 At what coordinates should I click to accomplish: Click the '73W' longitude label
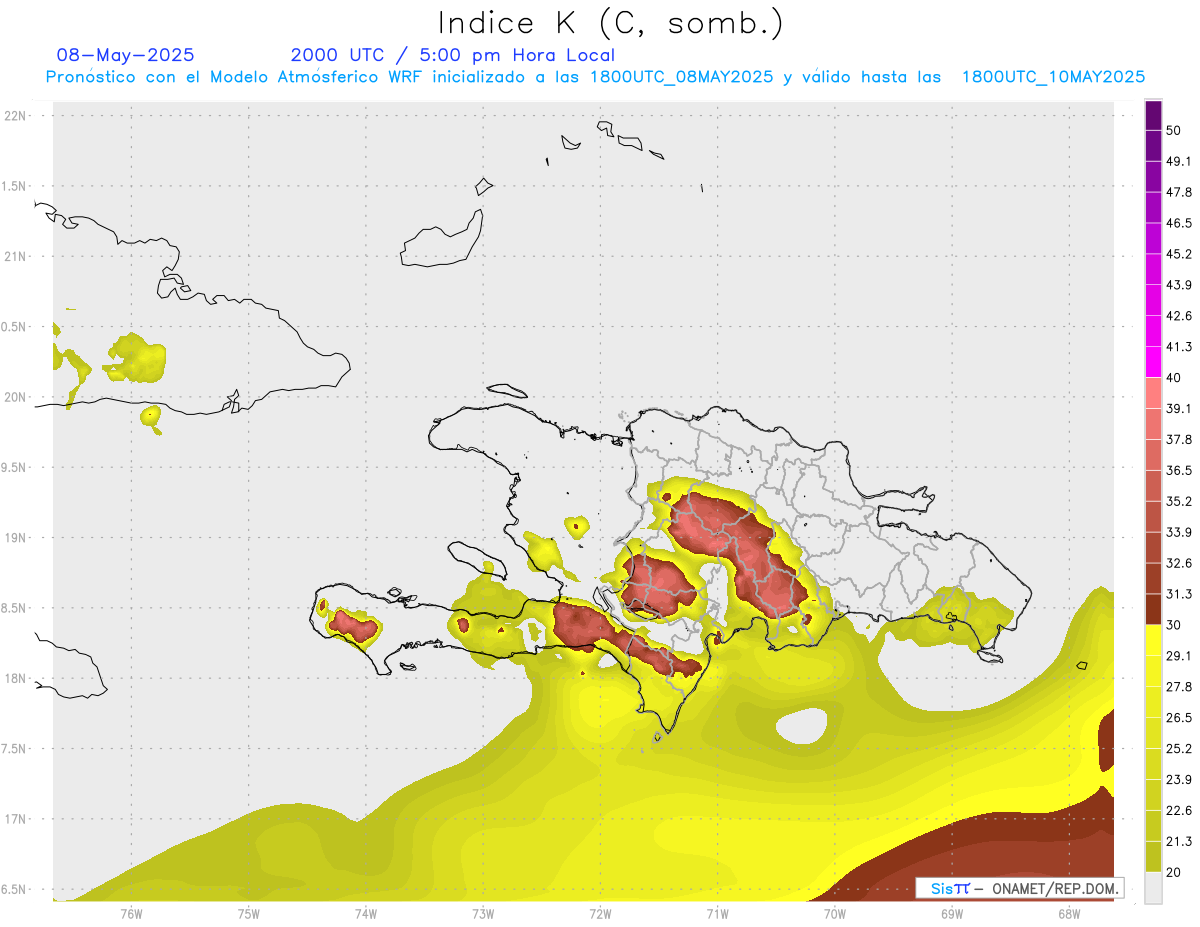[x=483, y=914]
